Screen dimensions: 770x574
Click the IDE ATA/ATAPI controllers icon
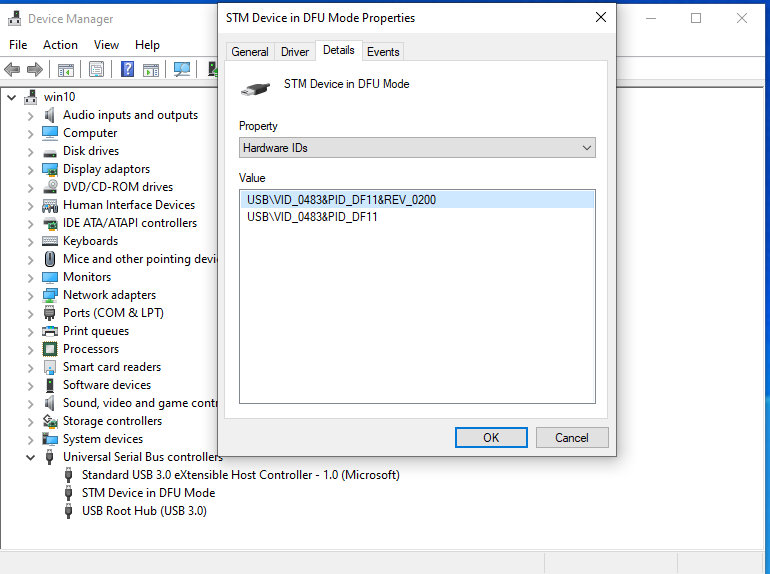(50, 223)
